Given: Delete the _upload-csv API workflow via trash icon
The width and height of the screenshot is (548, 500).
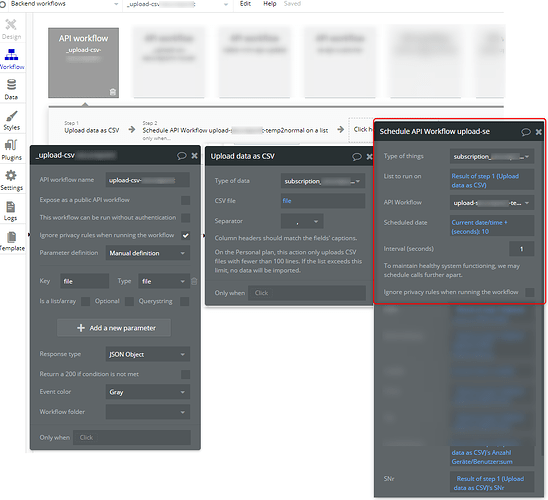Looking at the screenshot, I should (x=113, y=92).
